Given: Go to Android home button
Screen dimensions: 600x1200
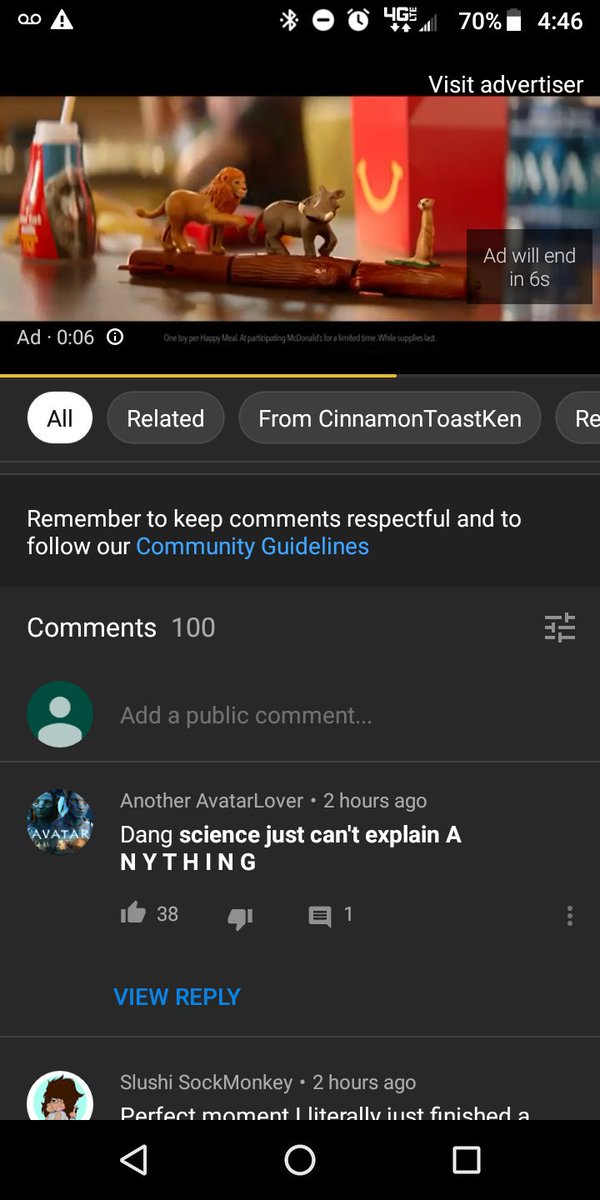Looking at the screenshot, I should [x=300, y=1159].
